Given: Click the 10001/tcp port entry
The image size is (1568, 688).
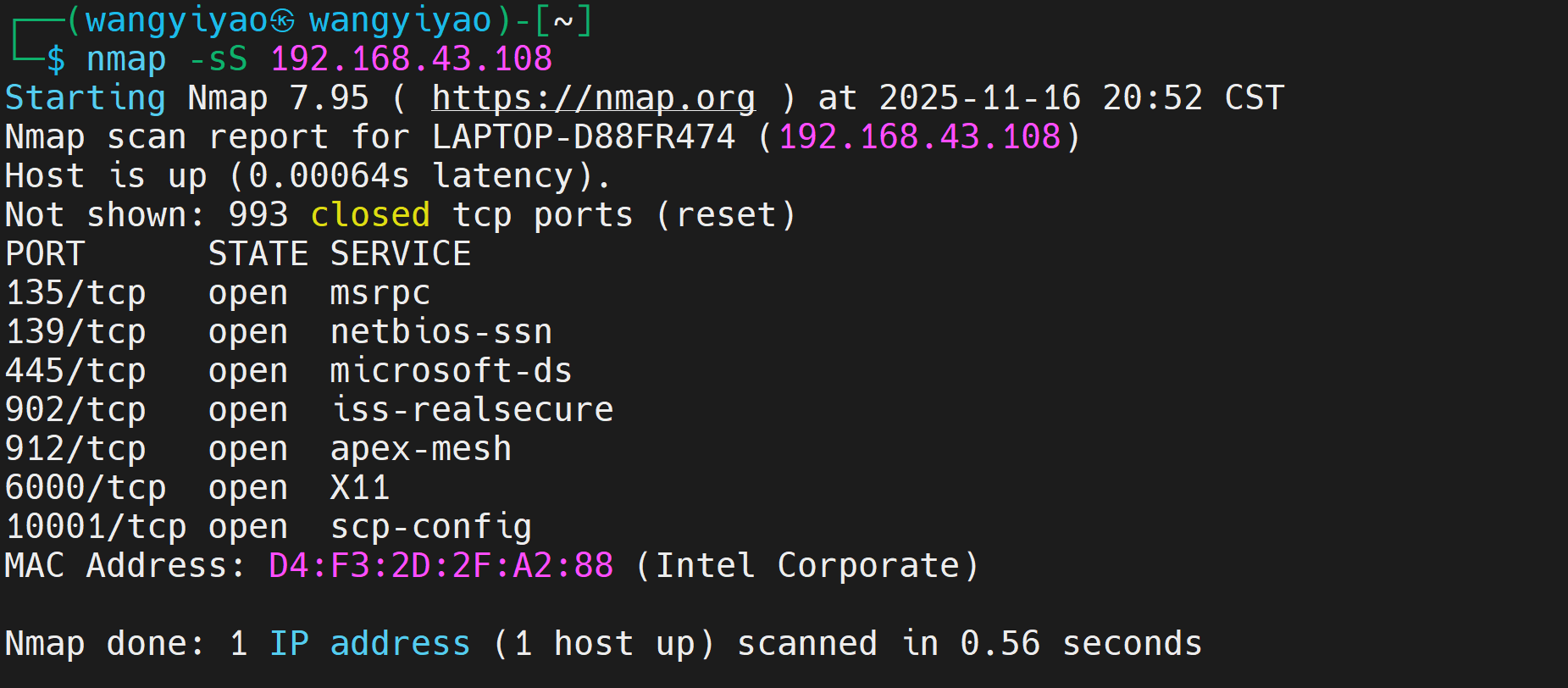Looking at the screenshot, I should 96,527.
